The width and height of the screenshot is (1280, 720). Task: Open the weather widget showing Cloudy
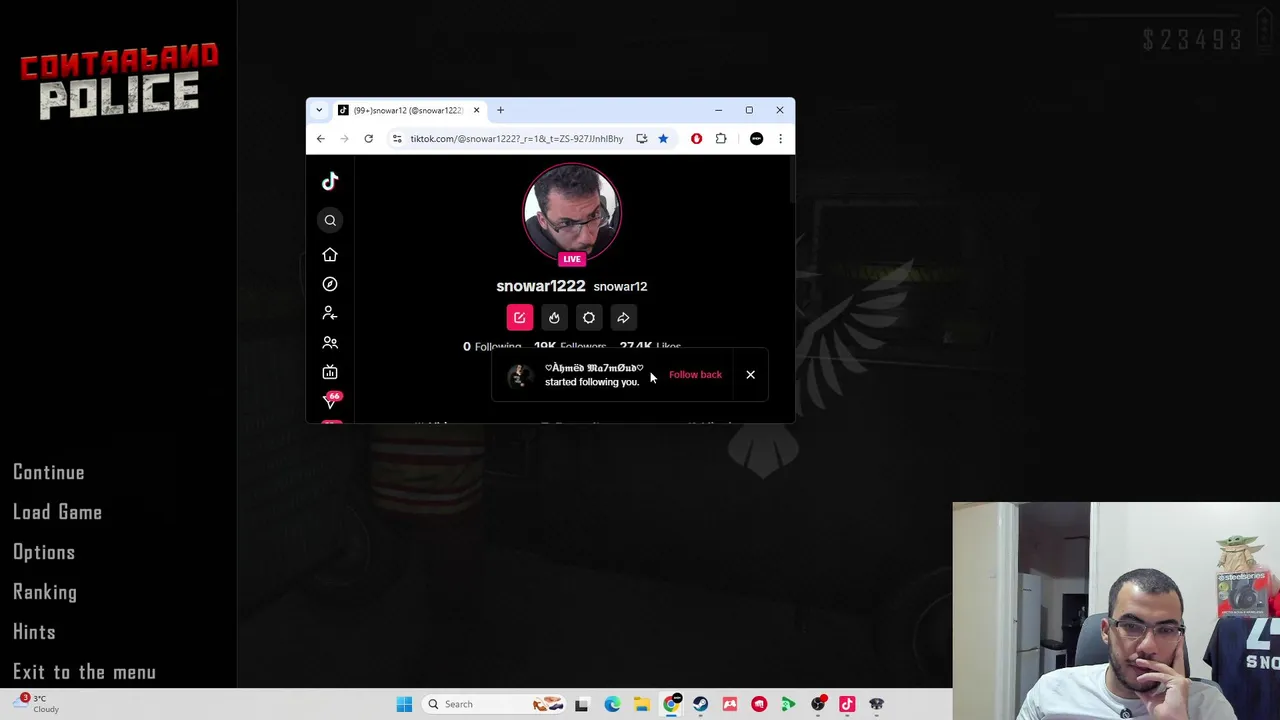[x=34, y=704]
